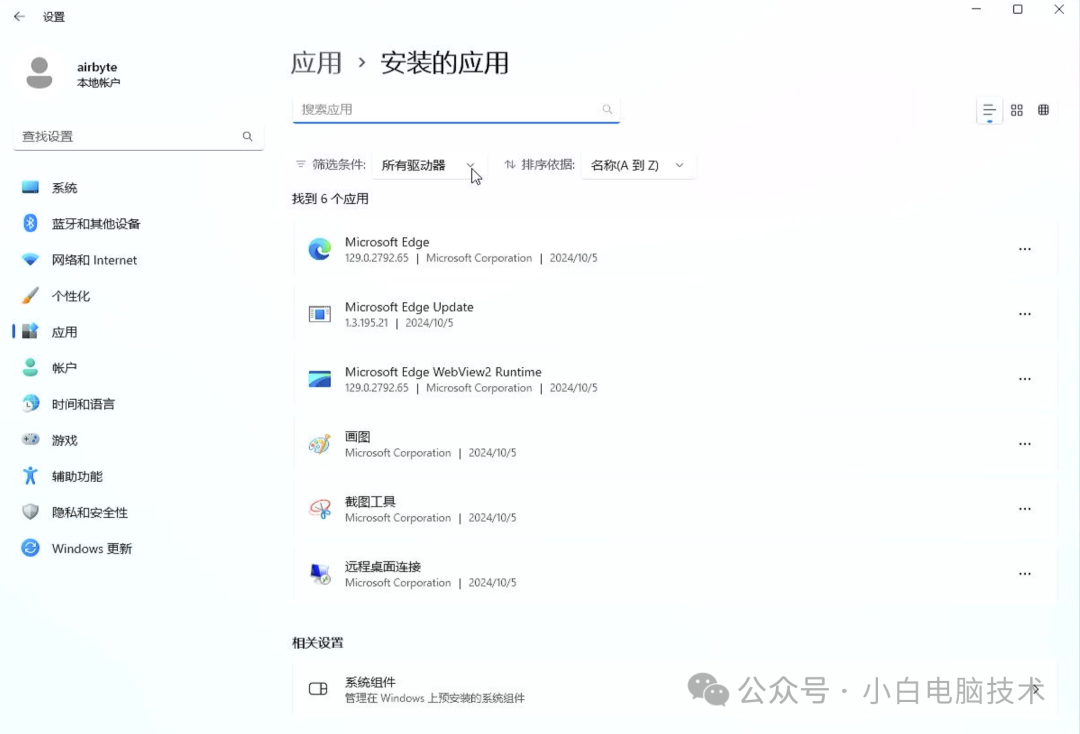Open 系统组件 related settings entry

click(675, 689)
